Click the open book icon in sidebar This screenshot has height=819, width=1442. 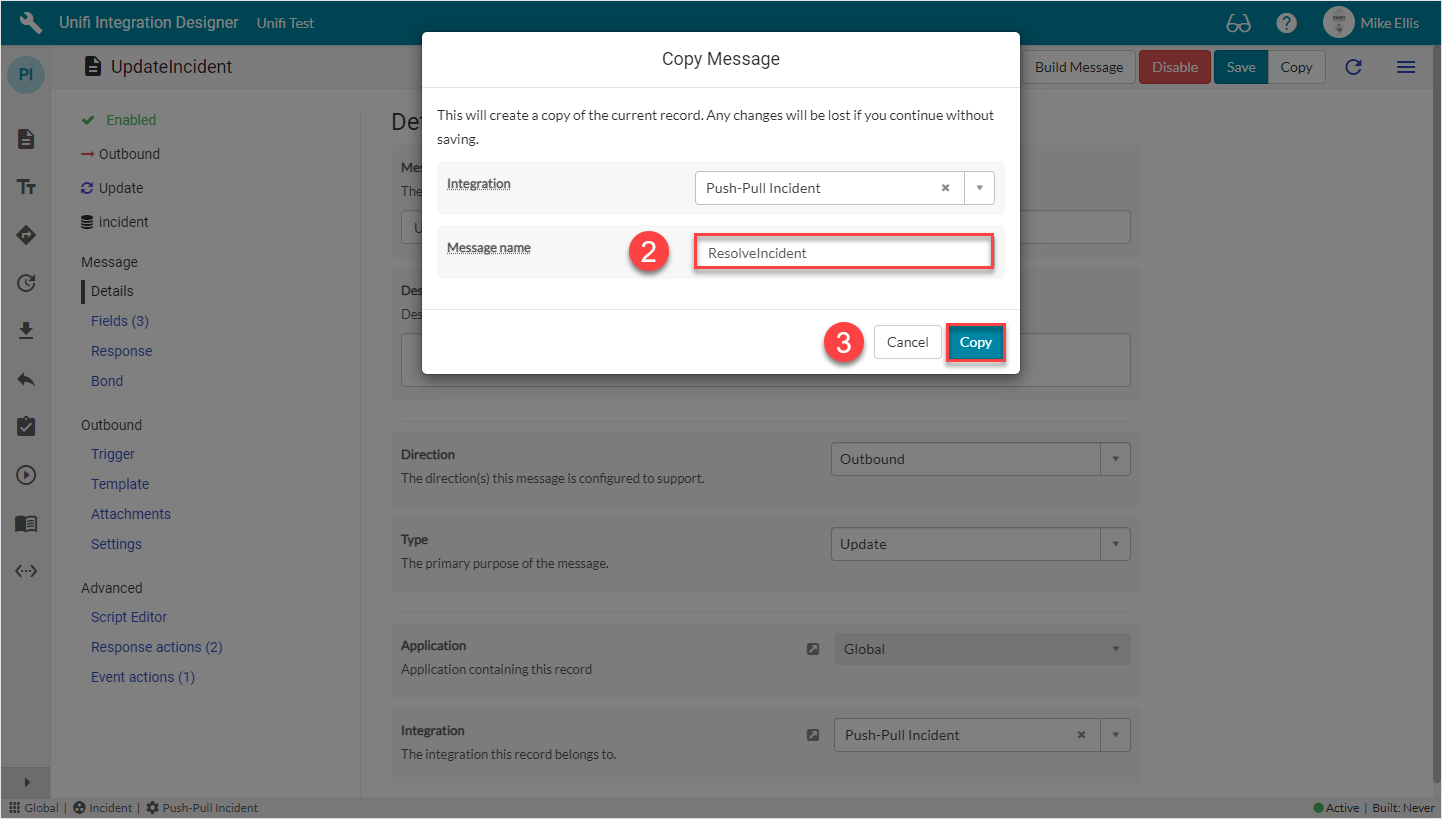pos(27,524)
